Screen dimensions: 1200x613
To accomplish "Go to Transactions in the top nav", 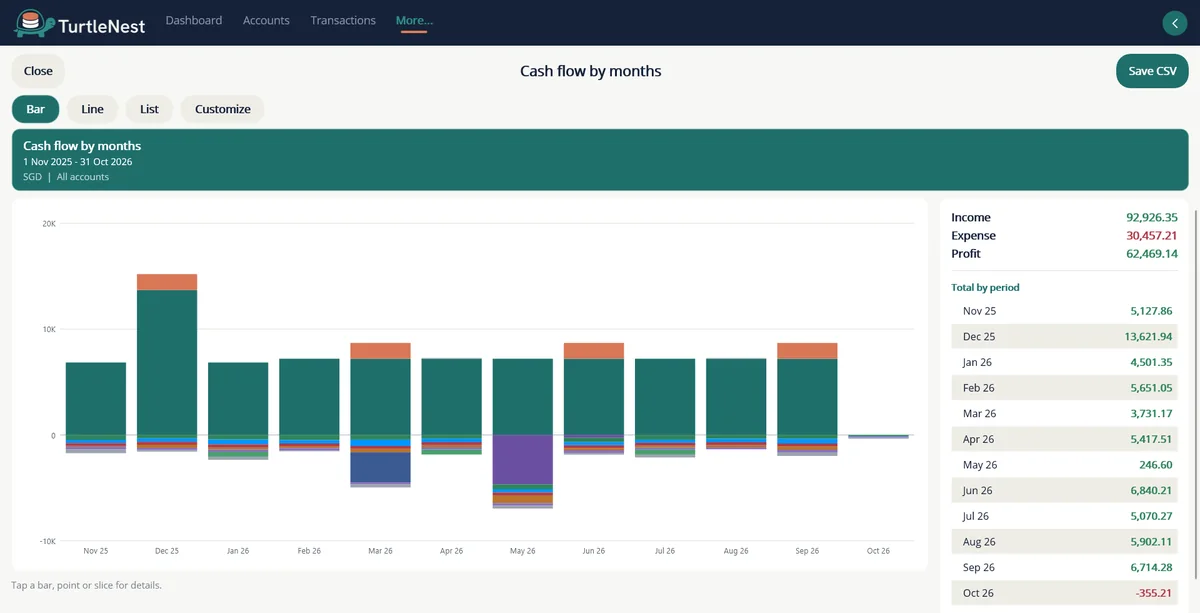I will 343,20.
